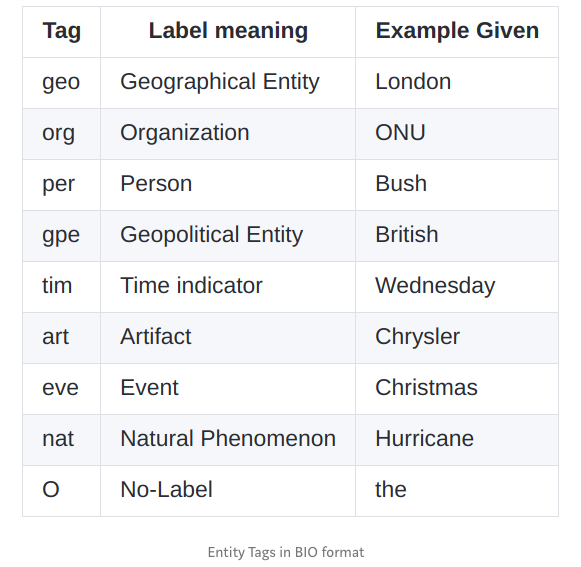
Task: Select the No-Label cell
Action: (x=228, y=491)
